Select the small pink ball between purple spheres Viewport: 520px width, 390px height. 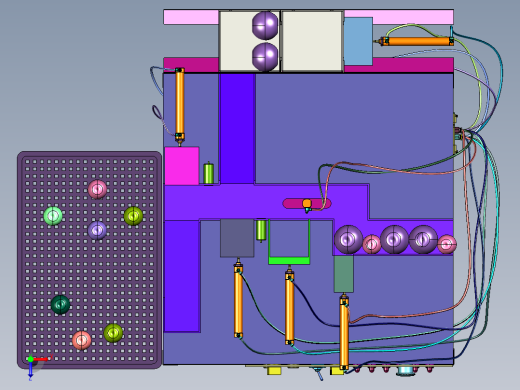click(371, 244)
